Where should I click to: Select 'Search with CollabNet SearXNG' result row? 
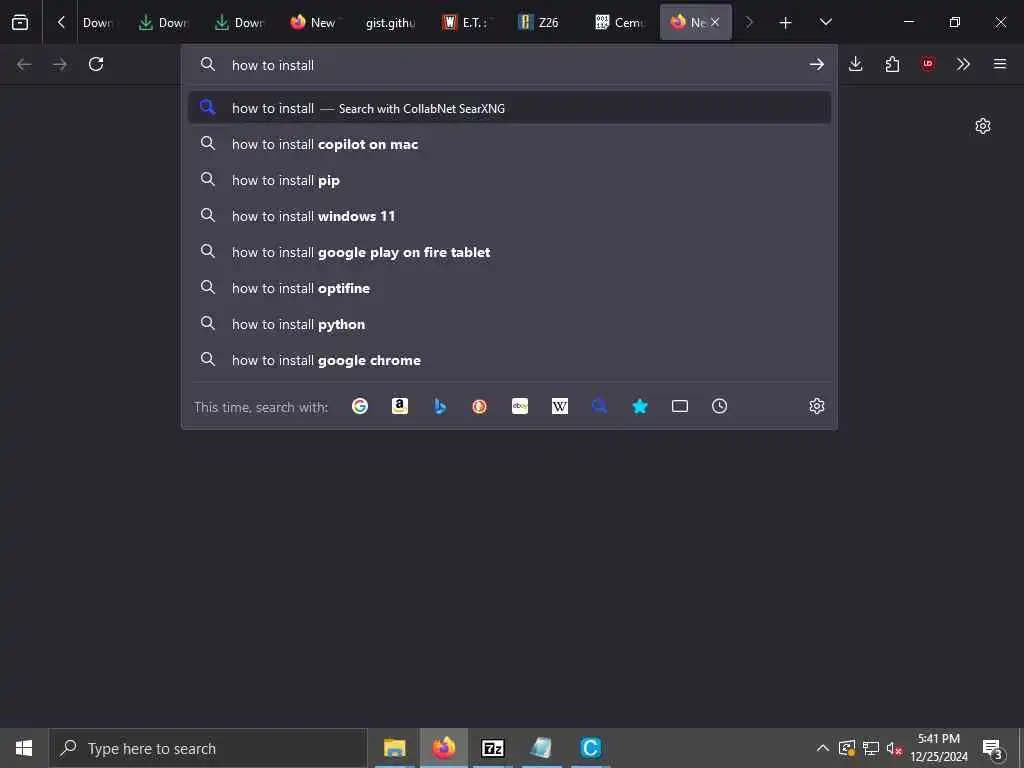(x=509, y=108)
